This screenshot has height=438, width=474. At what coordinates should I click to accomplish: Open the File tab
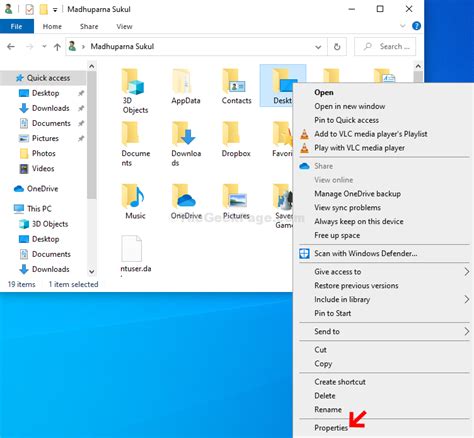click(x=17, y=26)
